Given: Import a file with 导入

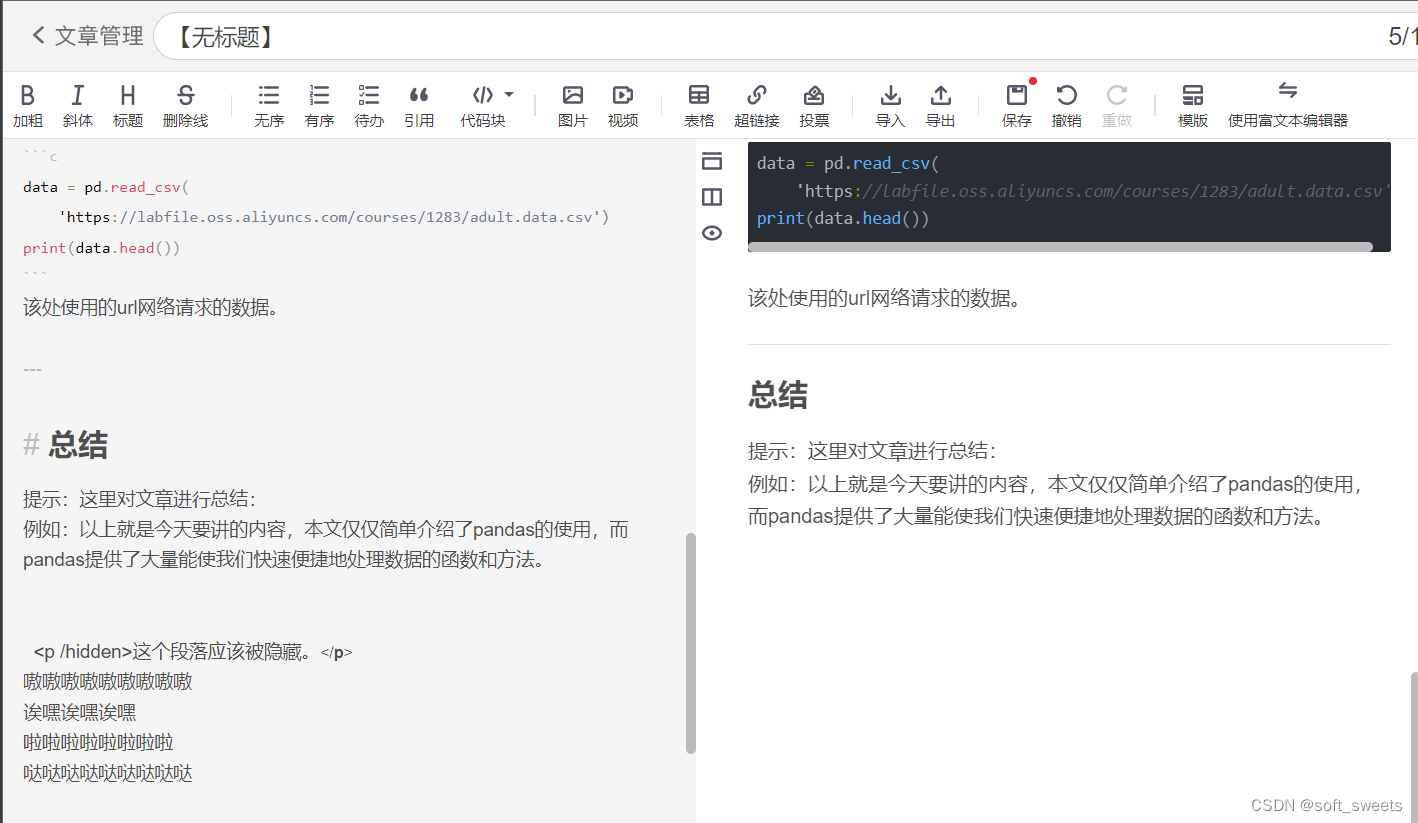Looking at the screenshot, I should coord(890,106).
